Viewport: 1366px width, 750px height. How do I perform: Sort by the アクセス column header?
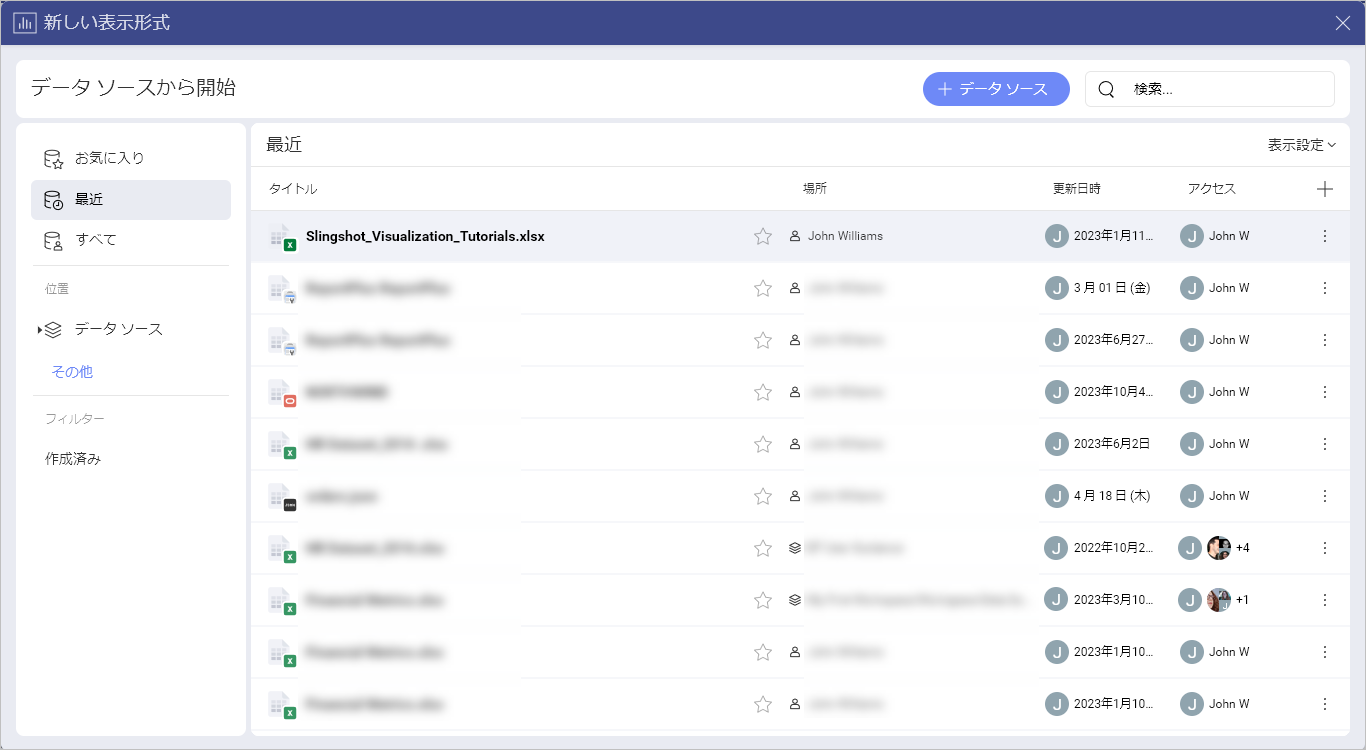pos(1212,189)
